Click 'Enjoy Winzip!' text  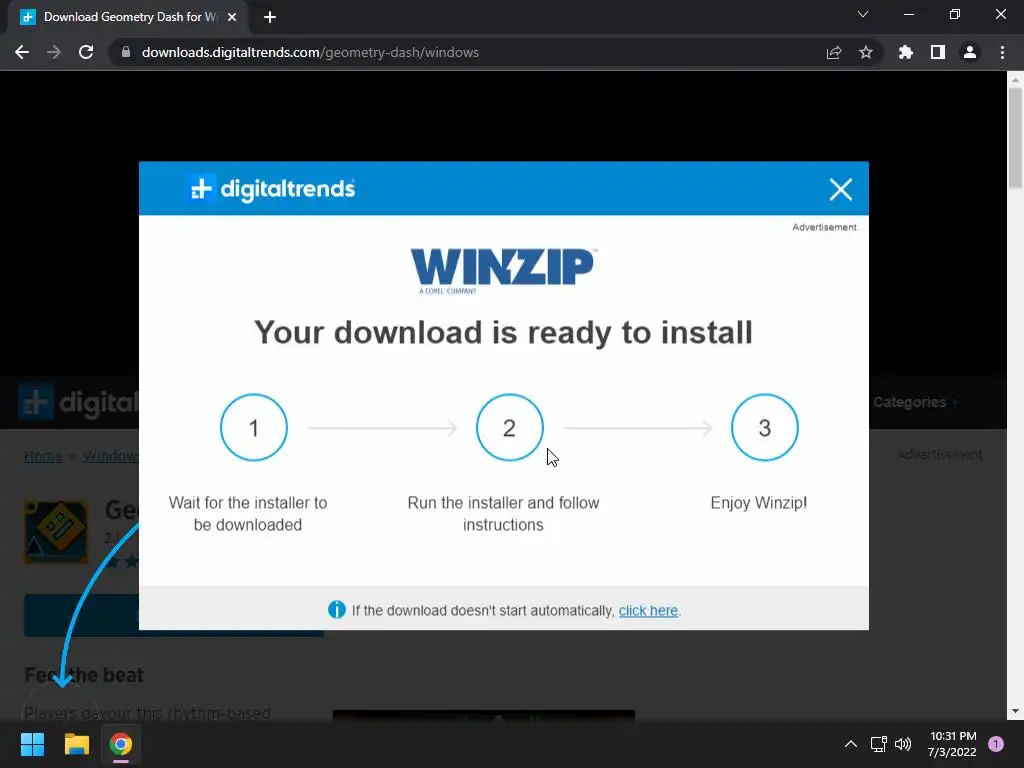point(758,503)
